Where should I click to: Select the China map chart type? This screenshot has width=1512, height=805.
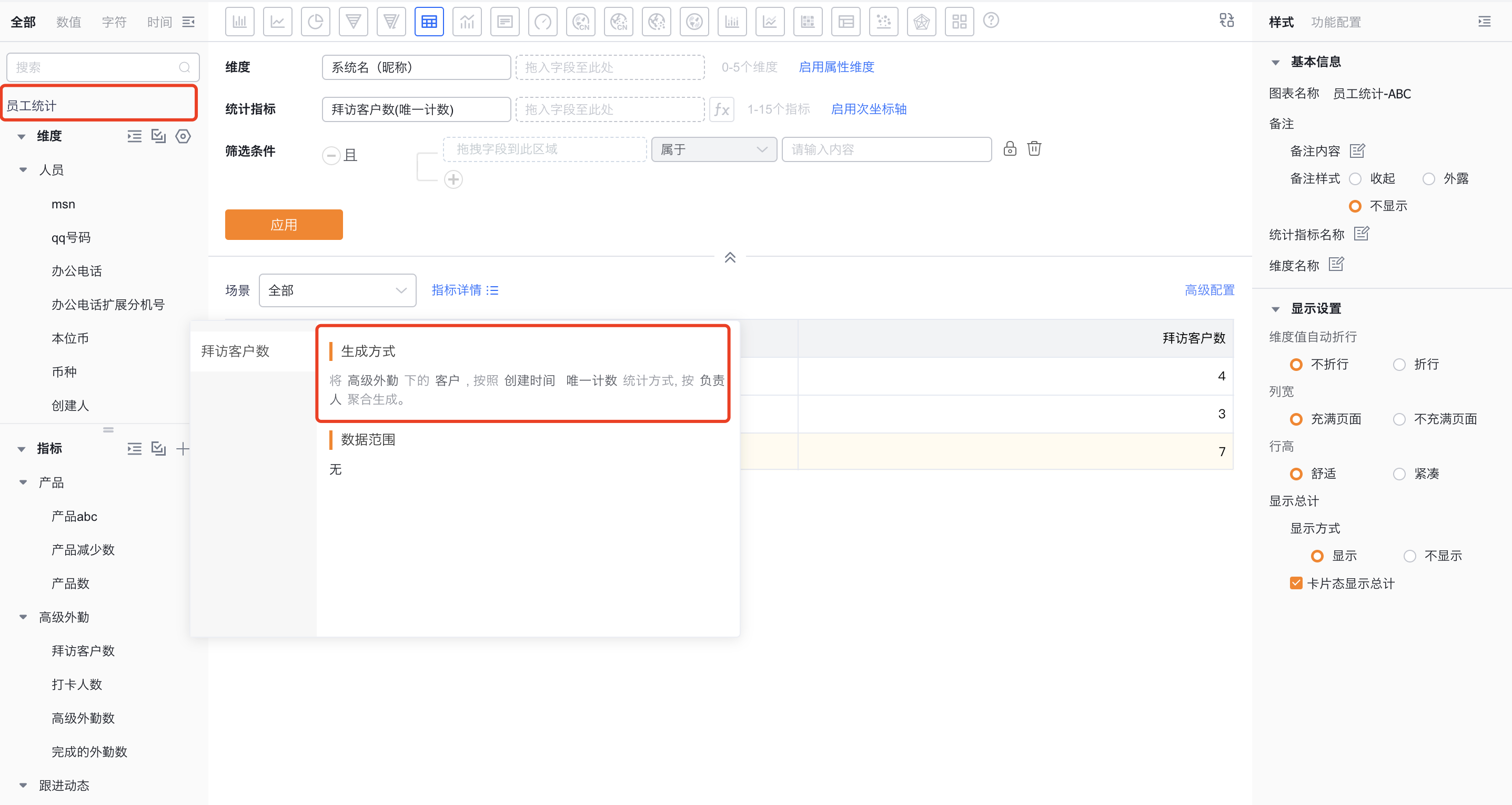pyautogui.click(x=580, y=21)
